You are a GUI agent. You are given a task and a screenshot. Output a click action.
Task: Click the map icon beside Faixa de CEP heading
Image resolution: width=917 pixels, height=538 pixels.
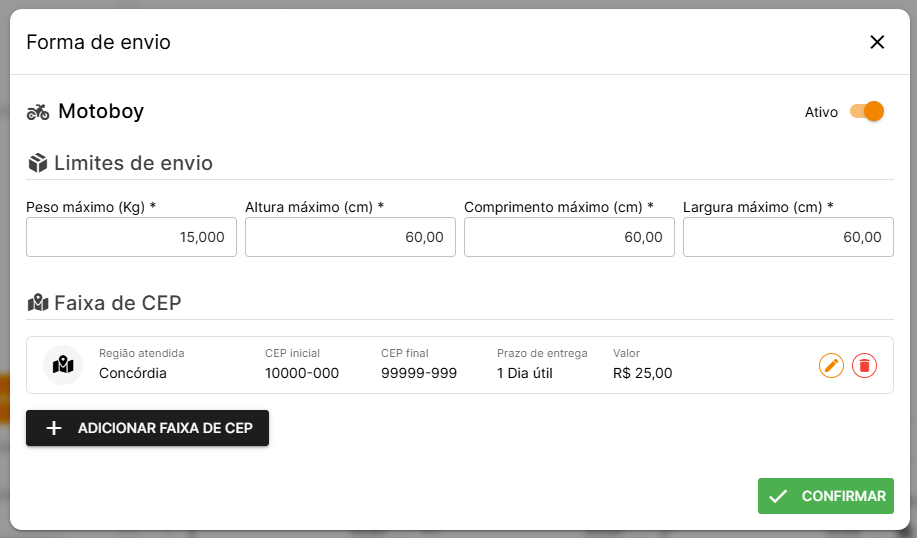[38, 302]
